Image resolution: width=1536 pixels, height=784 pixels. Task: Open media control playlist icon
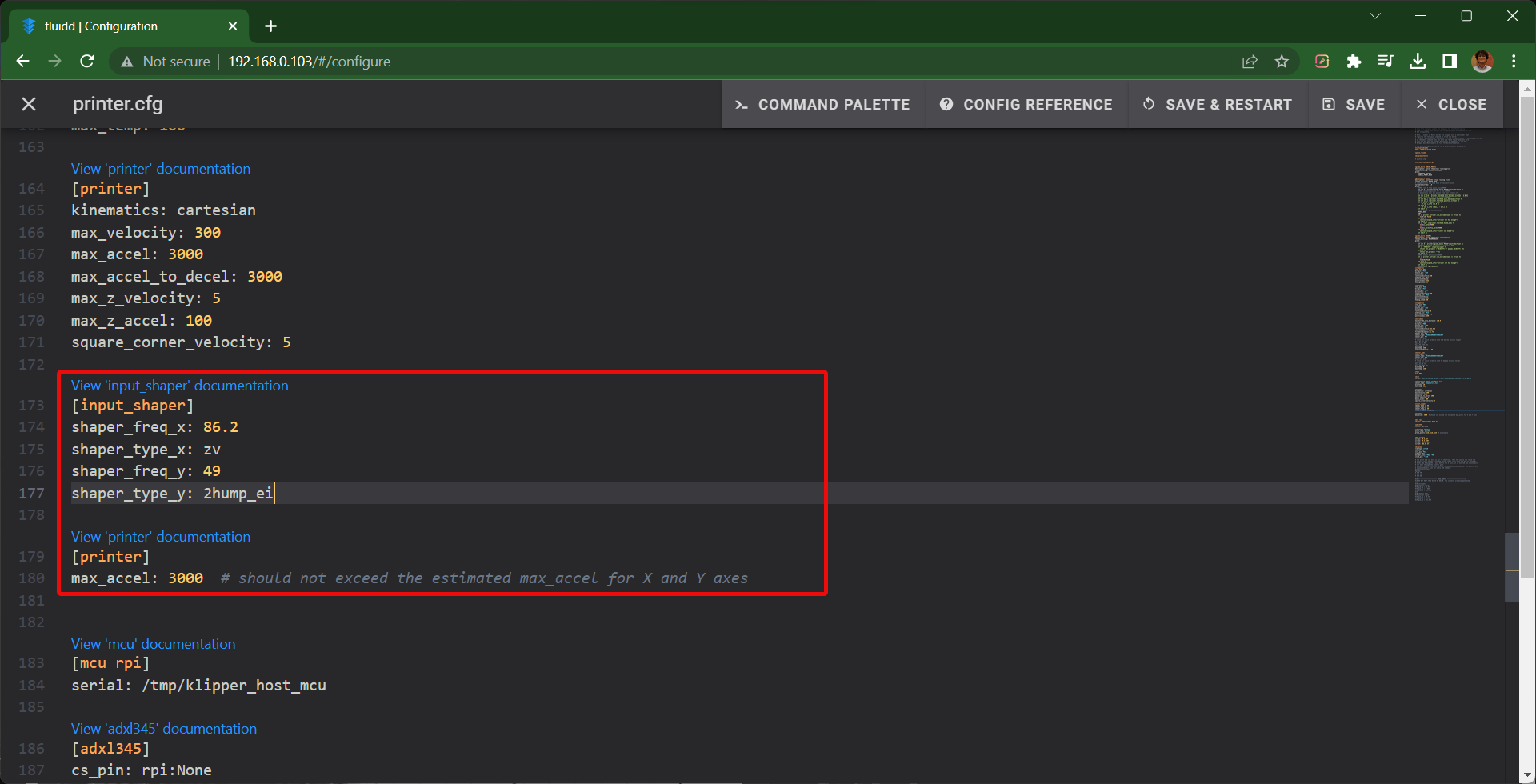1386,62
